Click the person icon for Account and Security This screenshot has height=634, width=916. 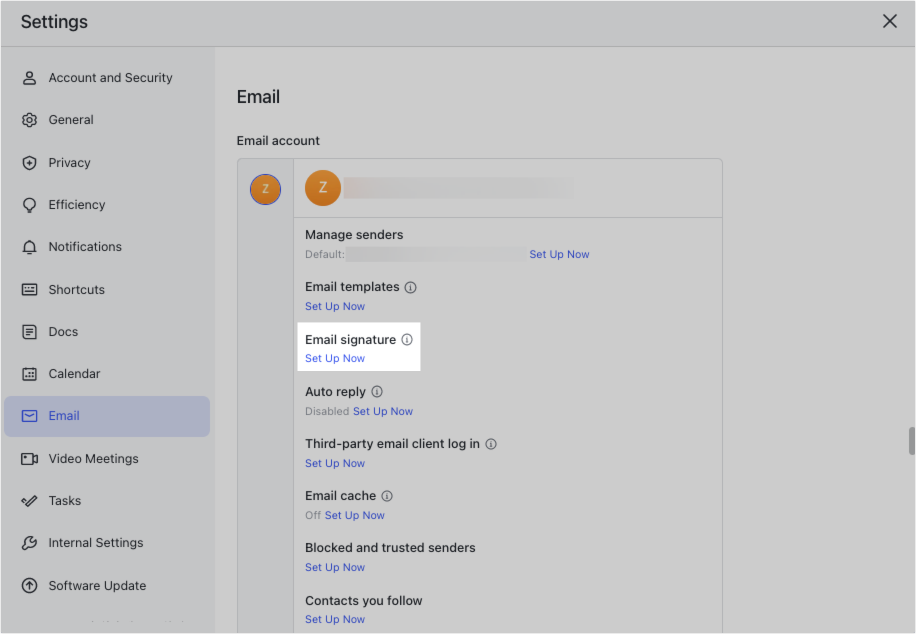point(30,77)
